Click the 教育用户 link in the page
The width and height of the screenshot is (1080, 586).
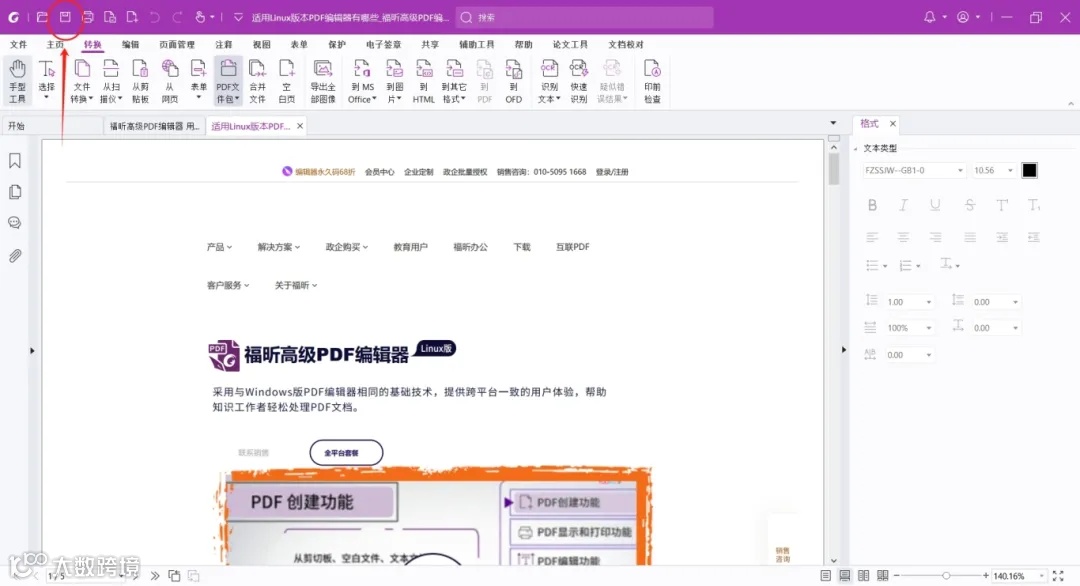coord(411,247)
